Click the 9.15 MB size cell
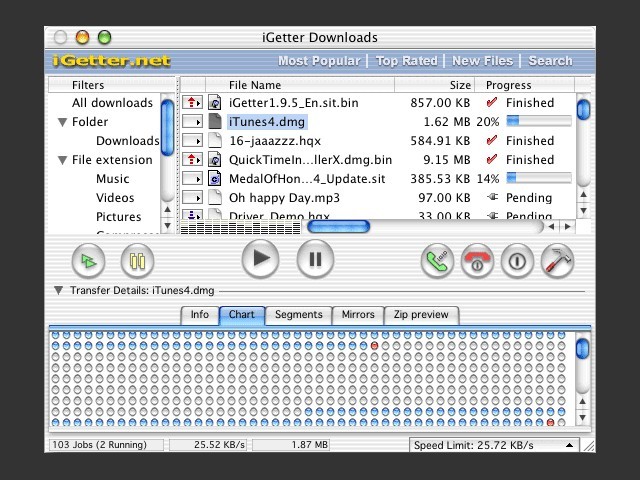The height and width of the screenshot is (480, 640). tap(447, 160)
